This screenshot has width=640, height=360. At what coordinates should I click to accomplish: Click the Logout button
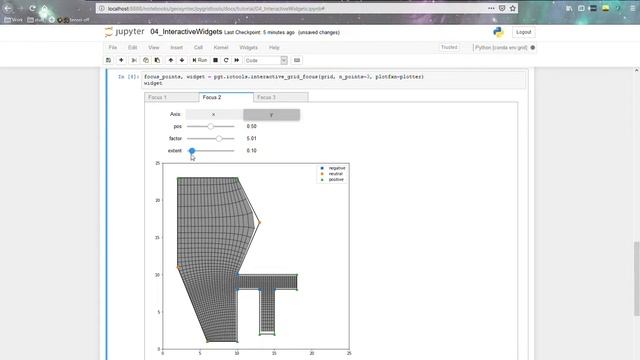point(523,32)
